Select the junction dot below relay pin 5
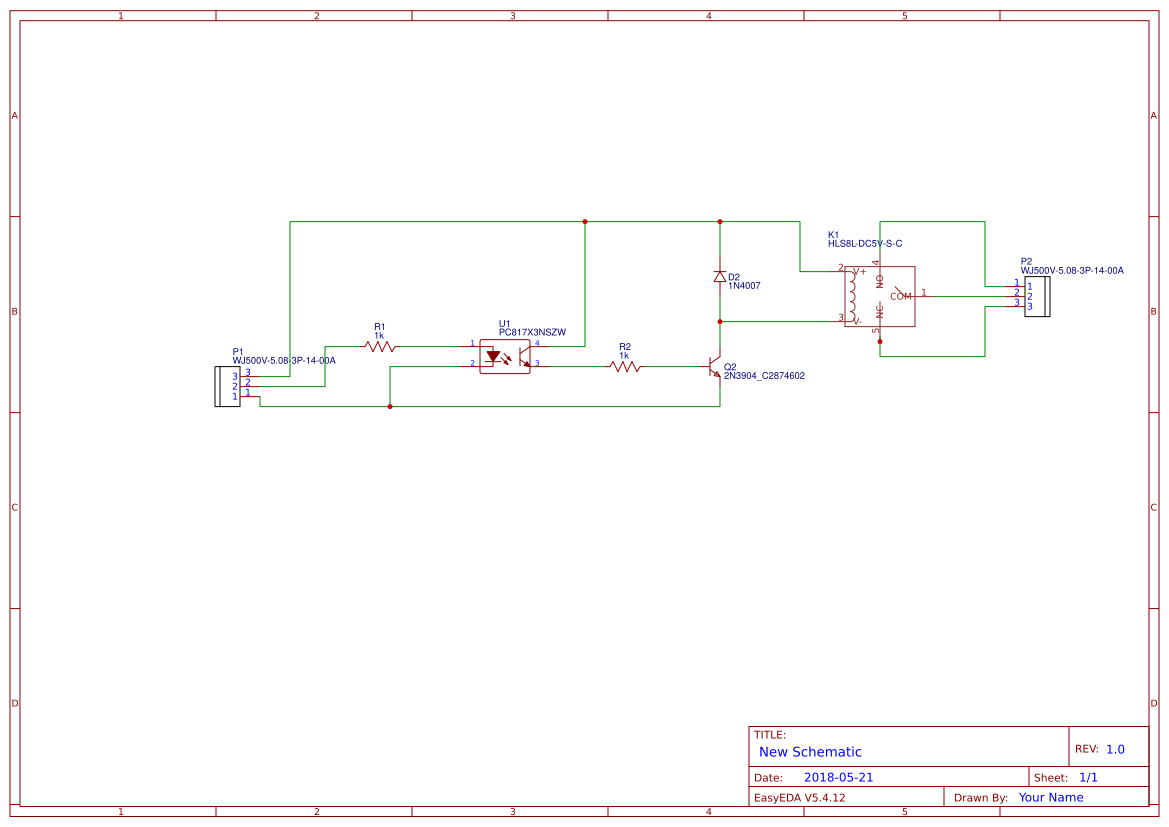 click(x=880, y=341)
